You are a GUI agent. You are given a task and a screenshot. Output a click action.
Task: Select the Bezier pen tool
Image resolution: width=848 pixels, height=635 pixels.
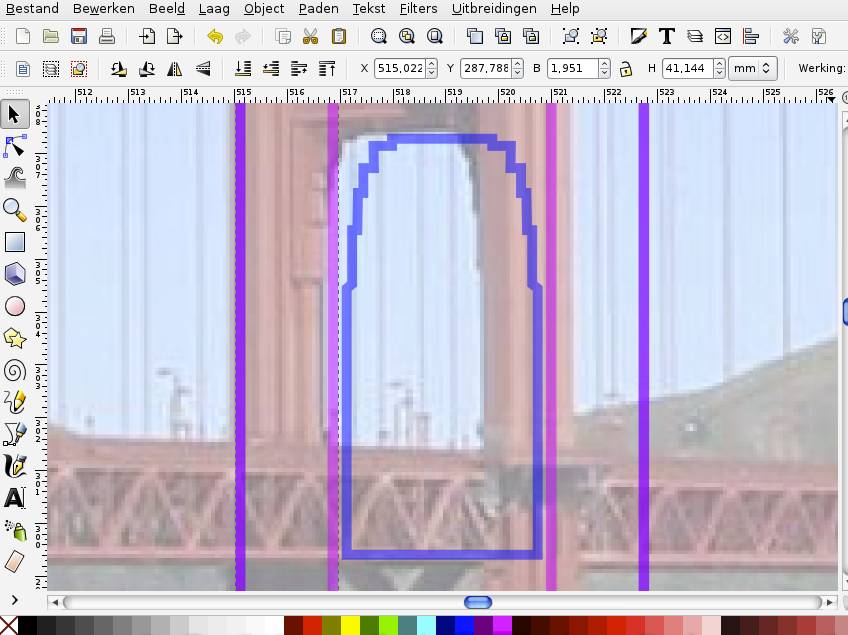15,434
